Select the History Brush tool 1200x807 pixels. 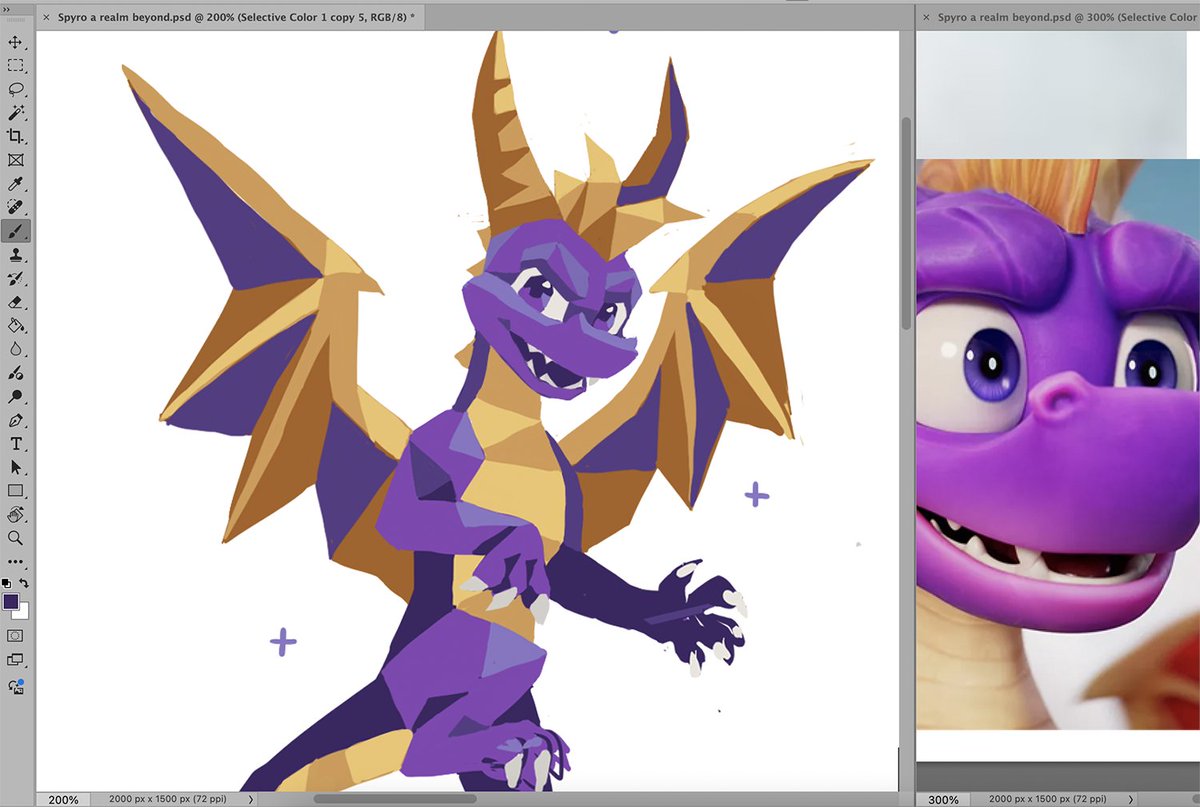pyautogui.click(x=16, y=278)
